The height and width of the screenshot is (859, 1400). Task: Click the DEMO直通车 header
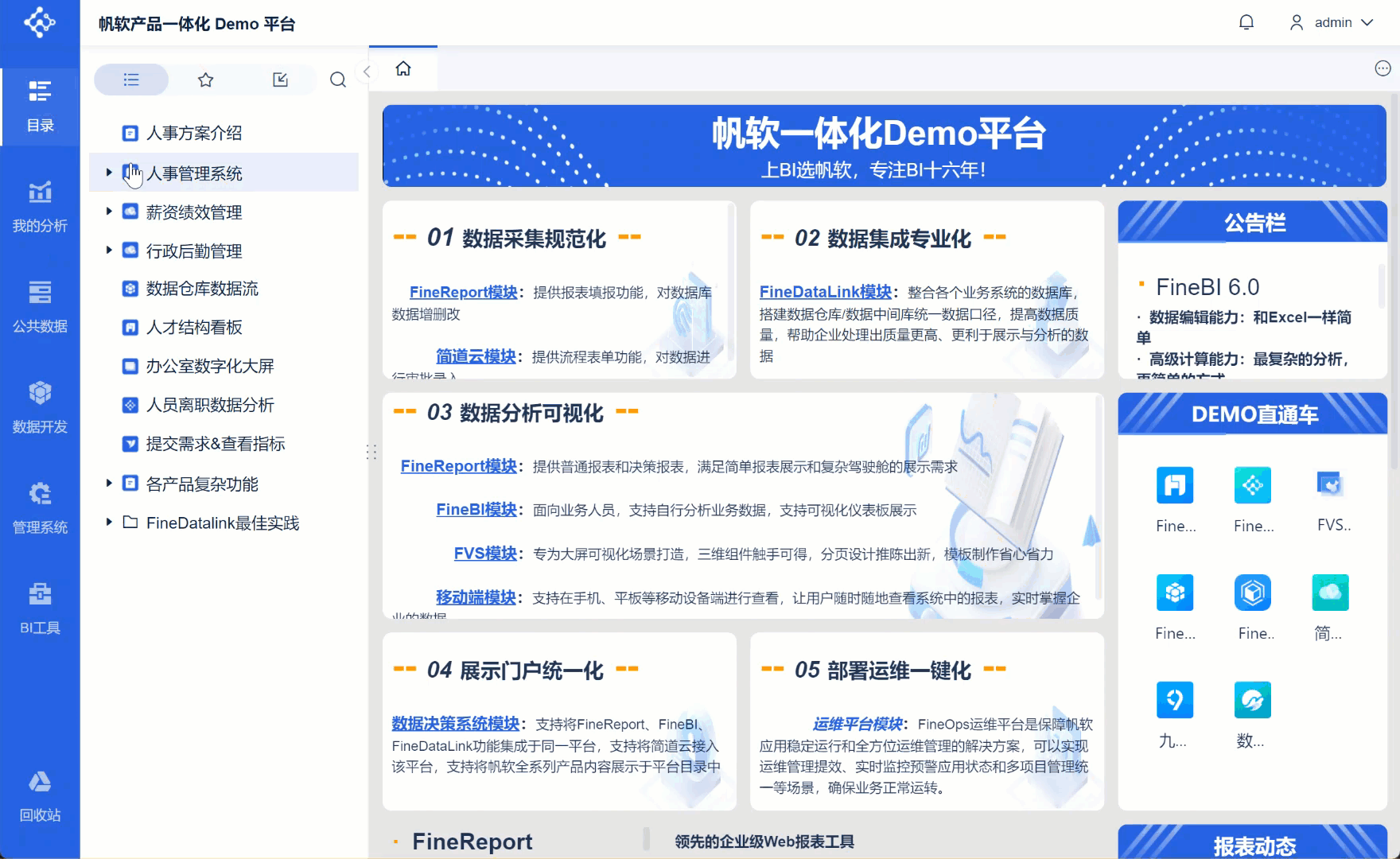(1253, 414)
